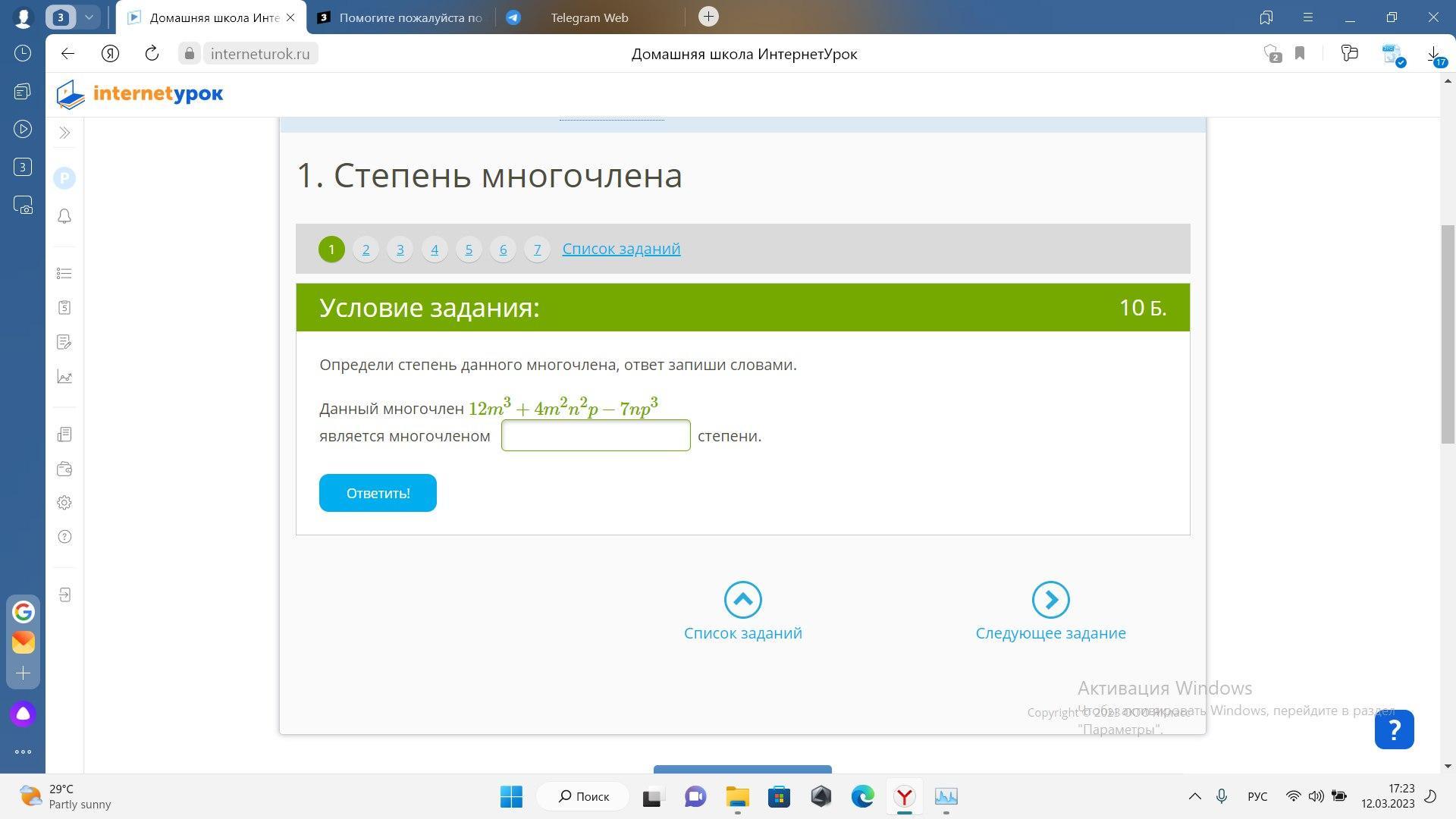Click the page vertical scrollbar thumb

coord(1448,334)
